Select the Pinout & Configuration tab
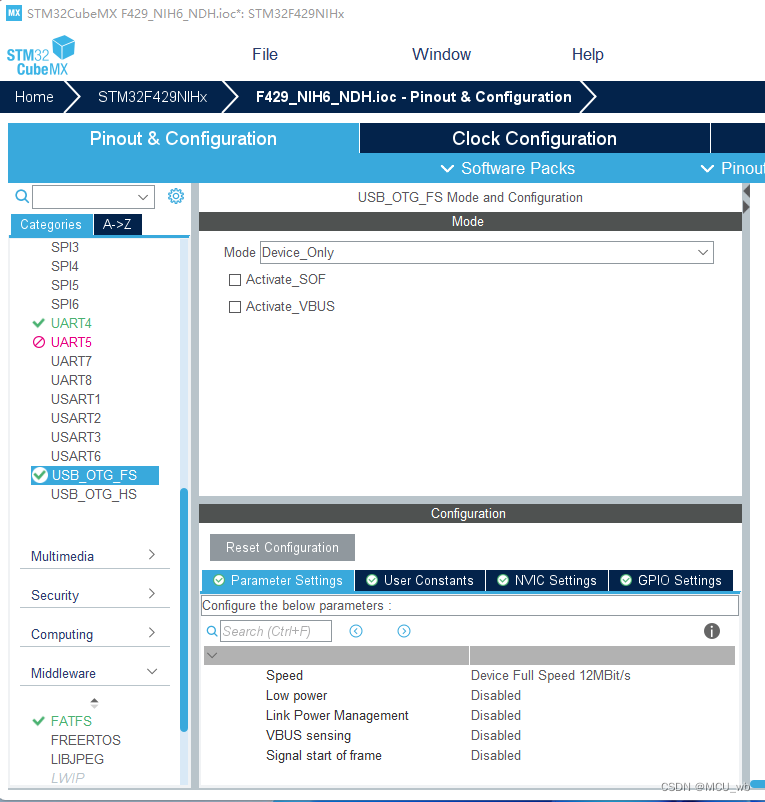This screenshot has width=765, height=802. point(183,138)
